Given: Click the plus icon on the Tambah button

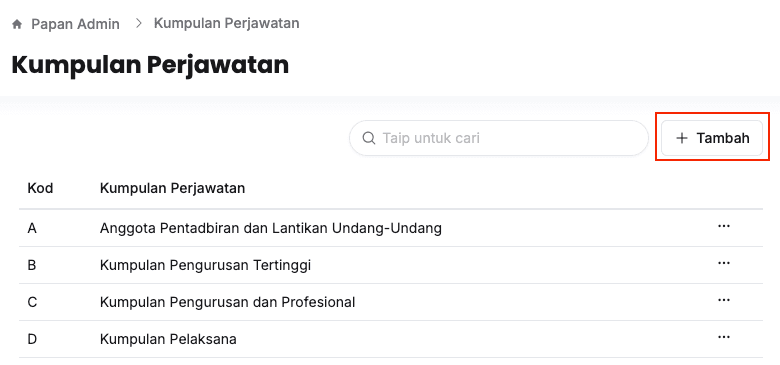Looking at the screenshot, I should tap(682, 138).
